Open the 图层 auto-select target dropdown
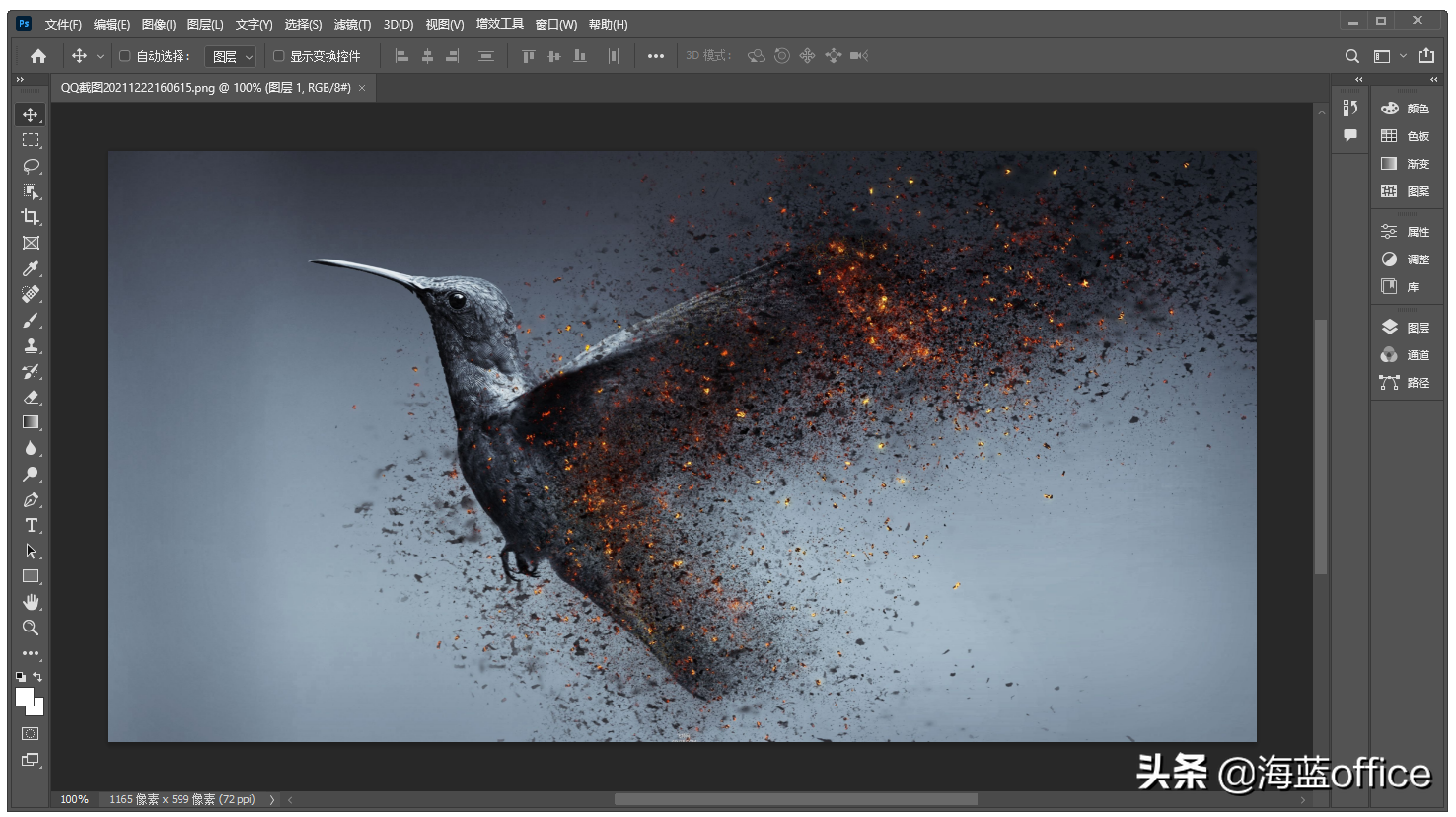Image resolution: width=1456 pixels, height=817 pixels. (231, 56)
